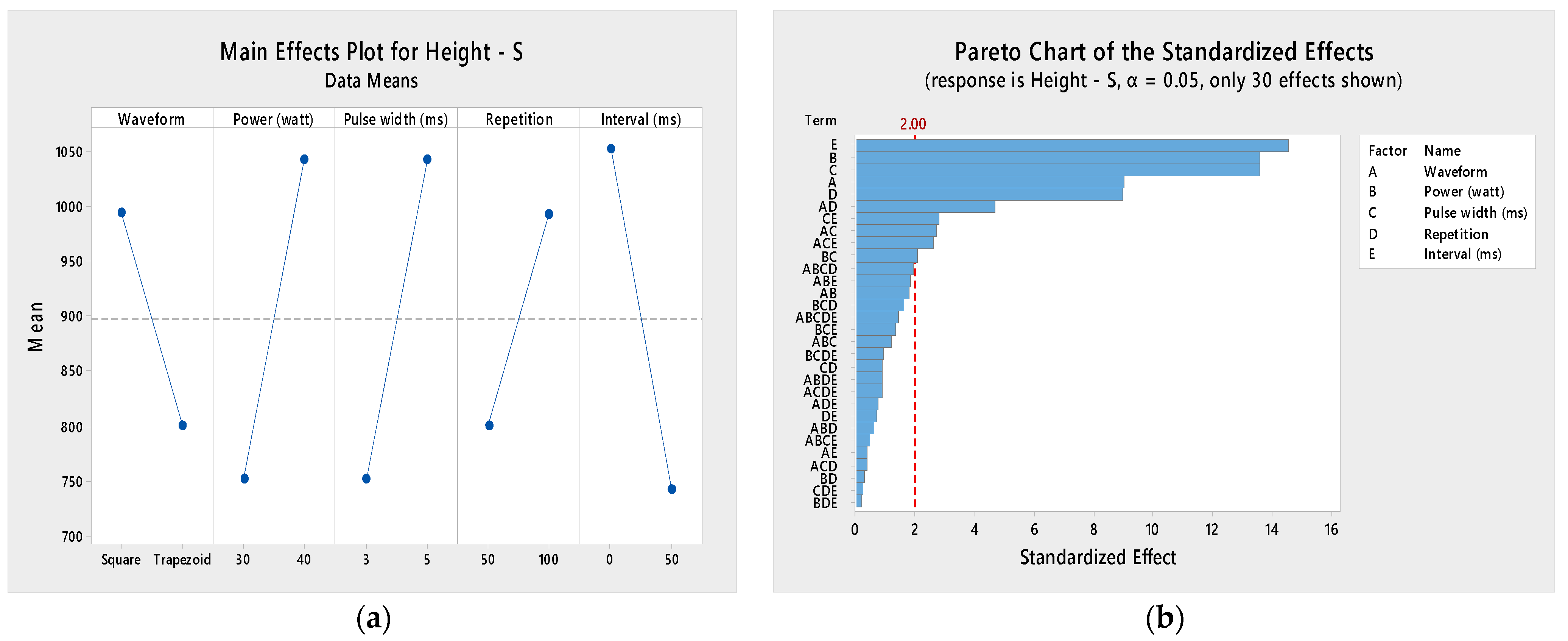Pick the Interval 50 ms data point
This screenshot has width=1568, height=641.
pyautogui.click(x=672, y=490)
